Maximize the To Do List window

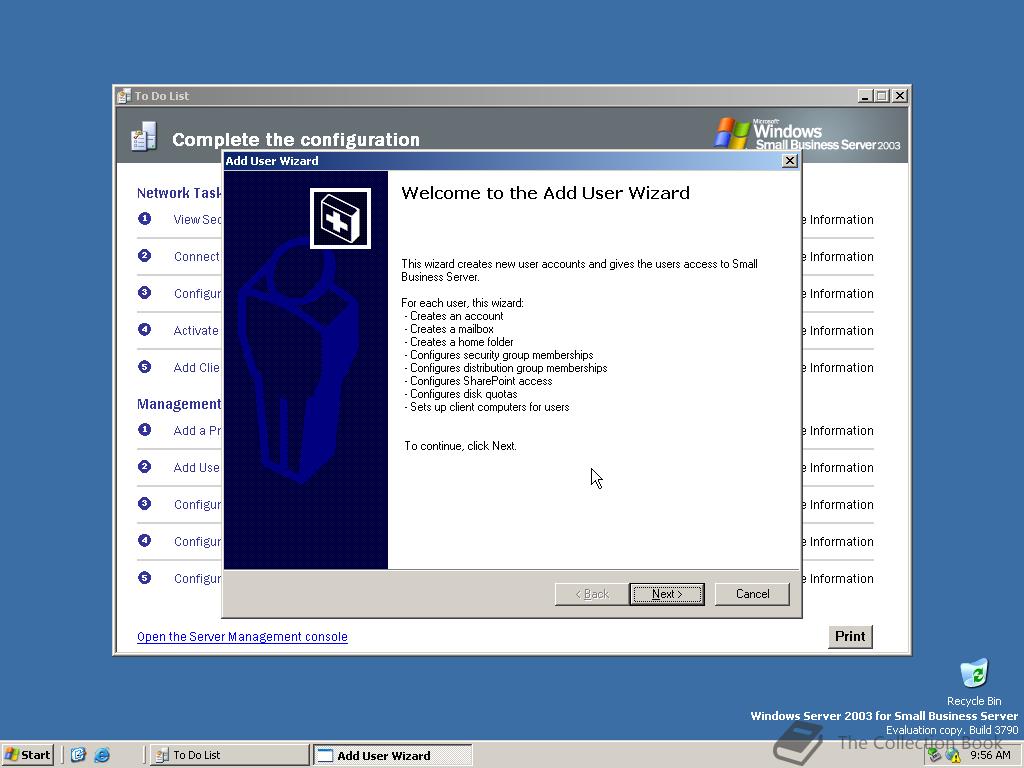point(882,96)
